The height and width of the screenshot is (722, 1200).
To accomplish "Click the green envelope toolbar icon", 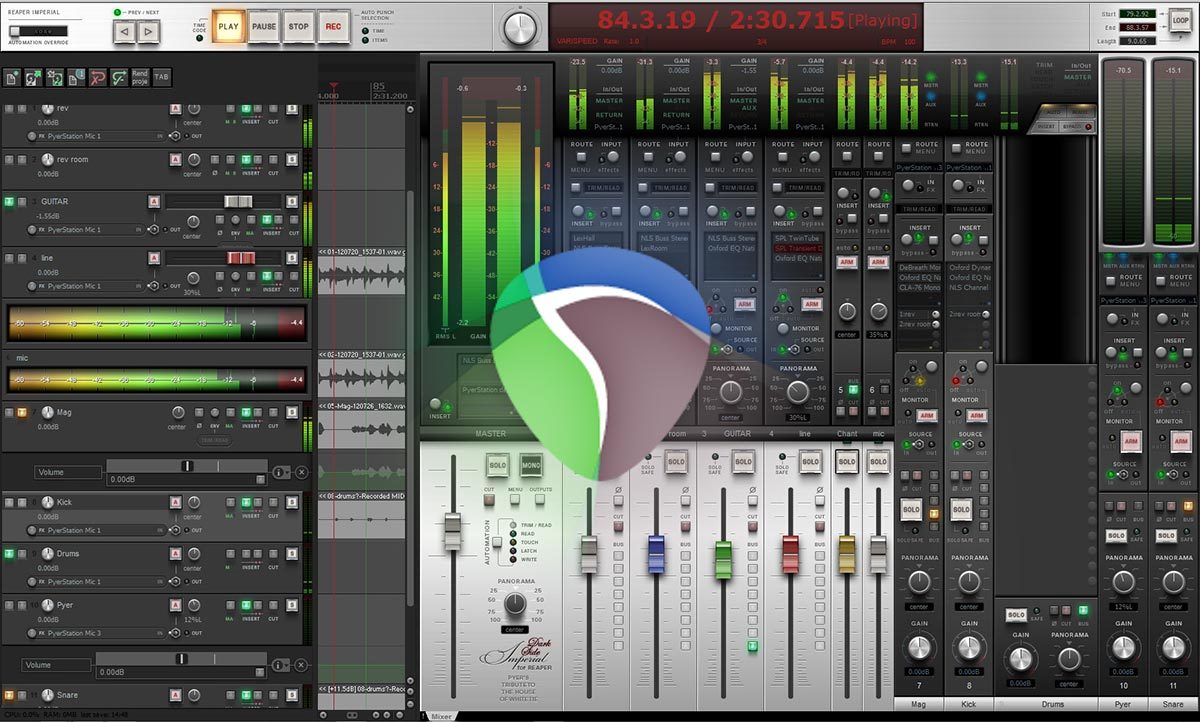I will pyautogui.click(x=119, y=76).
